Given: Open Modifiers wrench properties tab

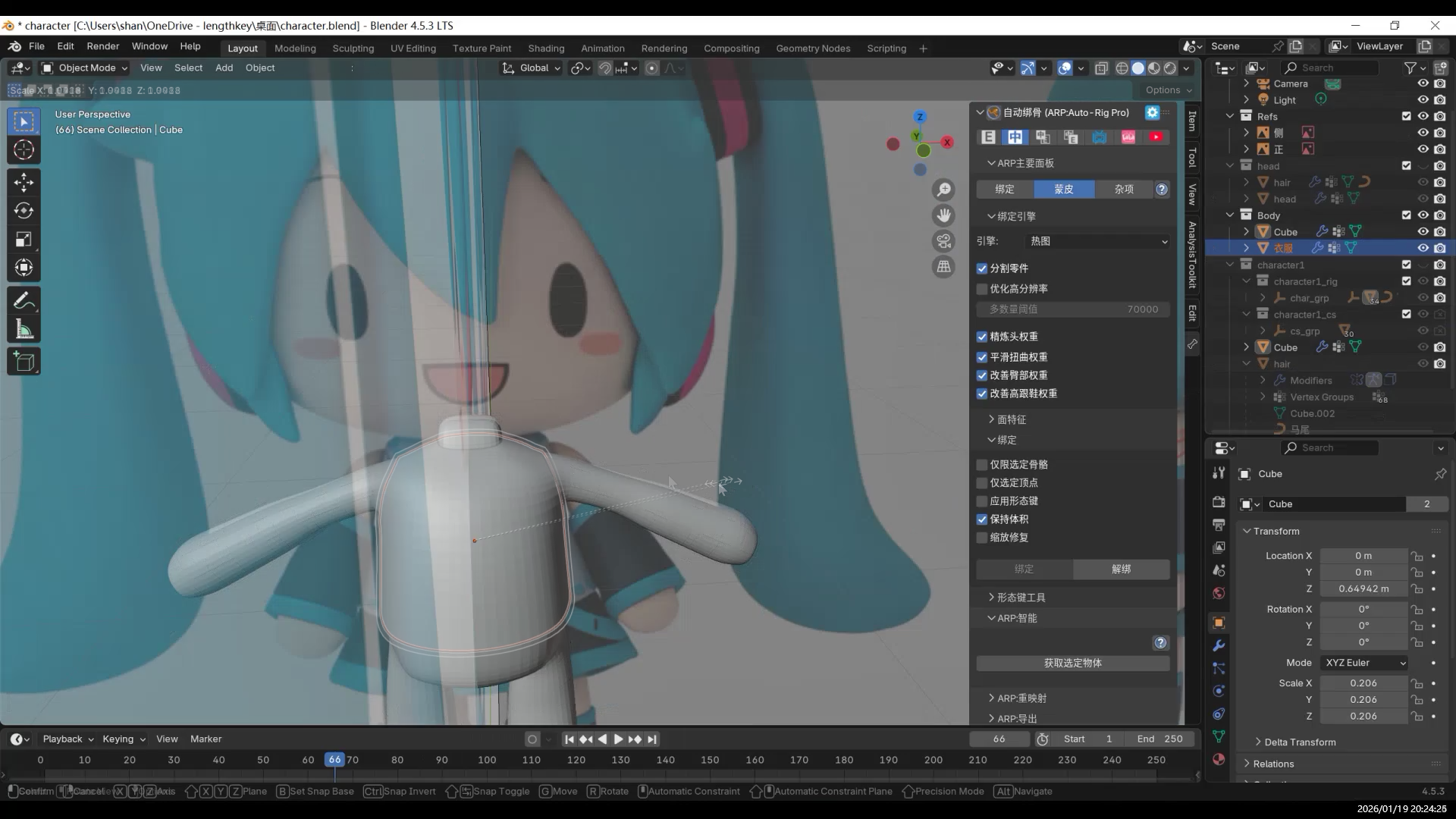Looking at the screenshot, I should point(1219,646).
